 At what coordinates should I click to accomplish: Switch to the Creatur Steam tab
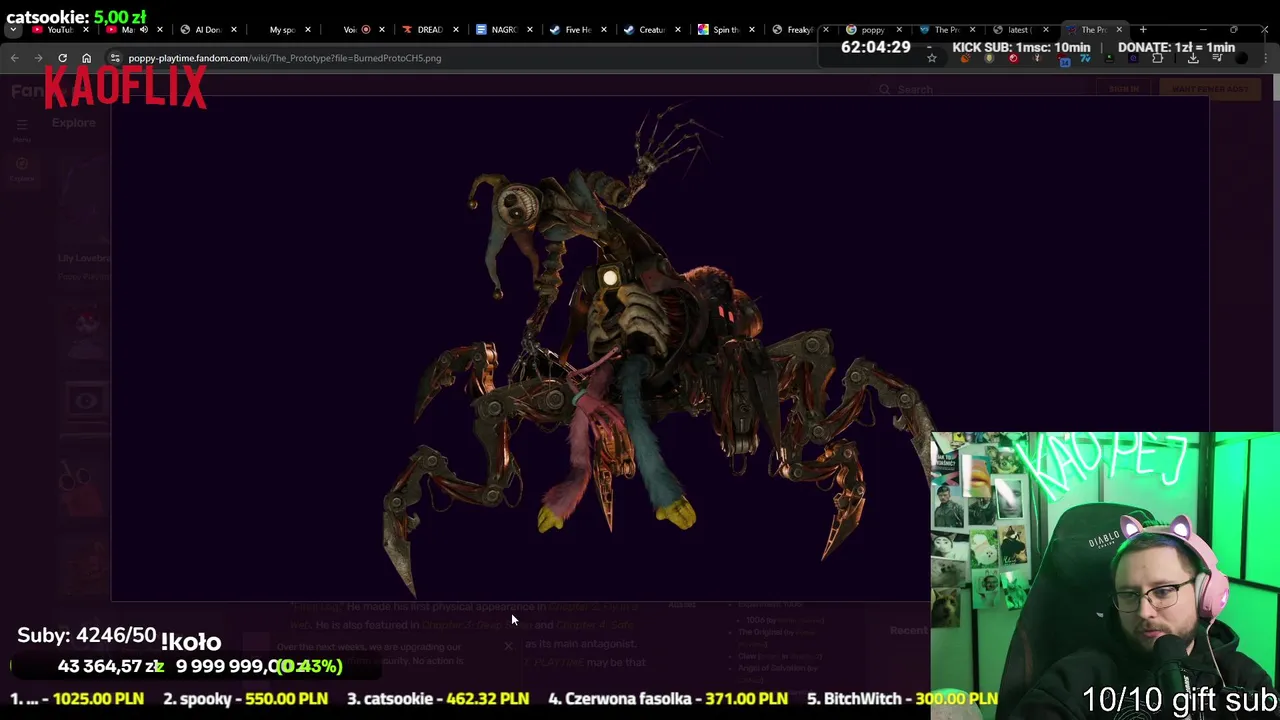pyautogui.click(x=651, y=30)
